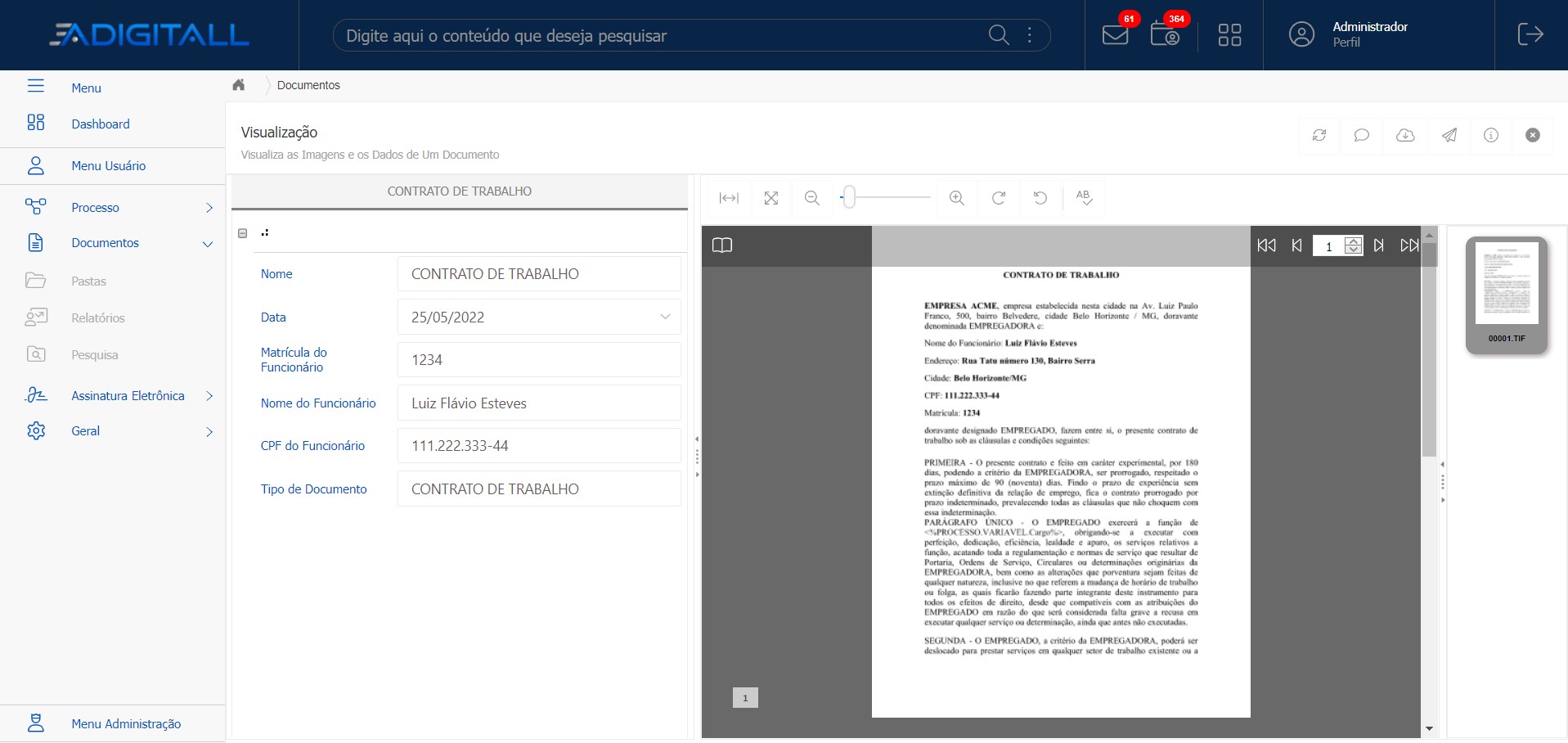Collapse the fields group minus icon
This screenshot has height=743, width=1568.
(242, 233)
